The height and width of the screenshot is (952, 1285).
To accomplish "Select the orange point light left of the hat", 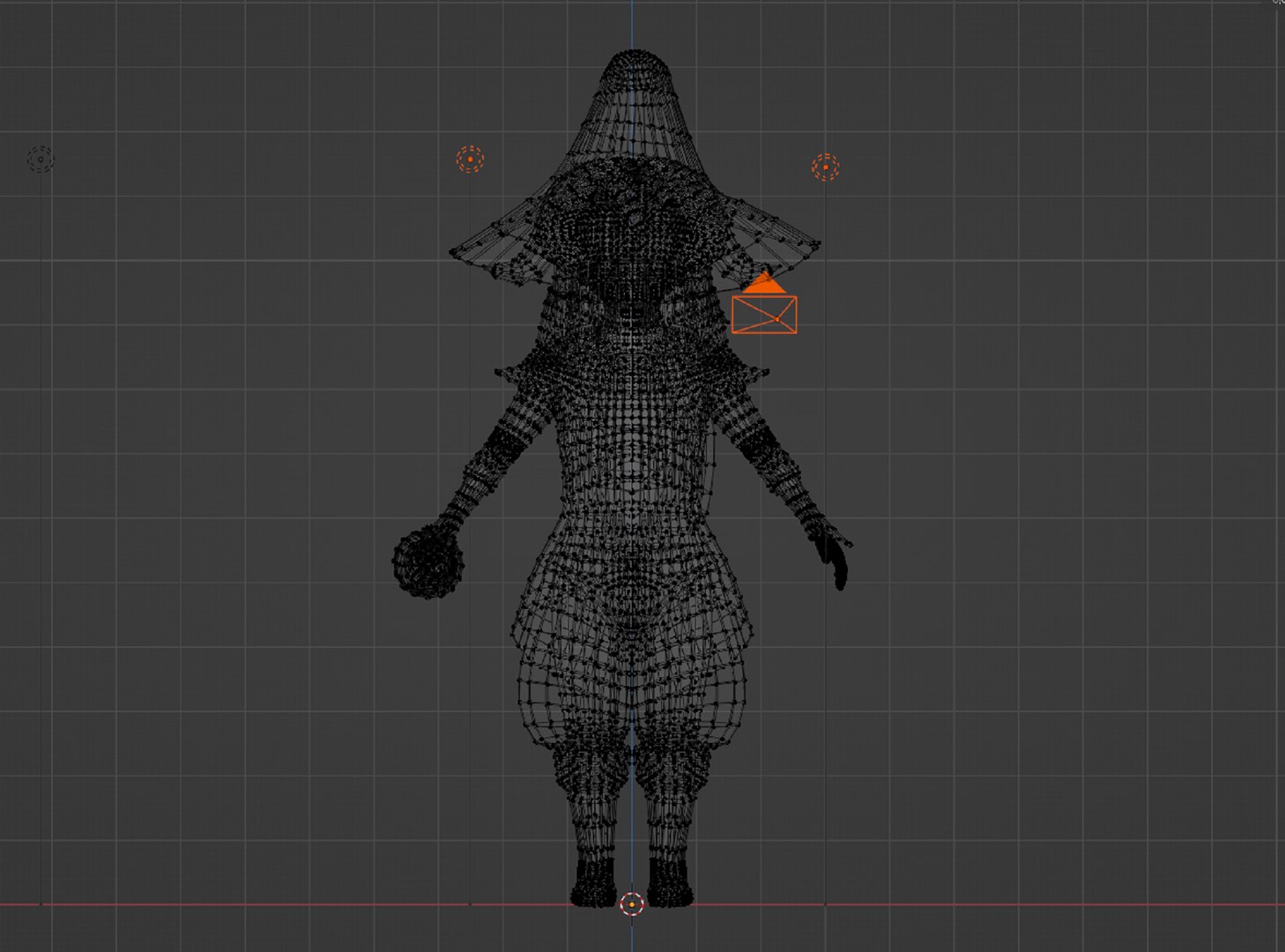I will pyautogui.click(x=471, y=160).
